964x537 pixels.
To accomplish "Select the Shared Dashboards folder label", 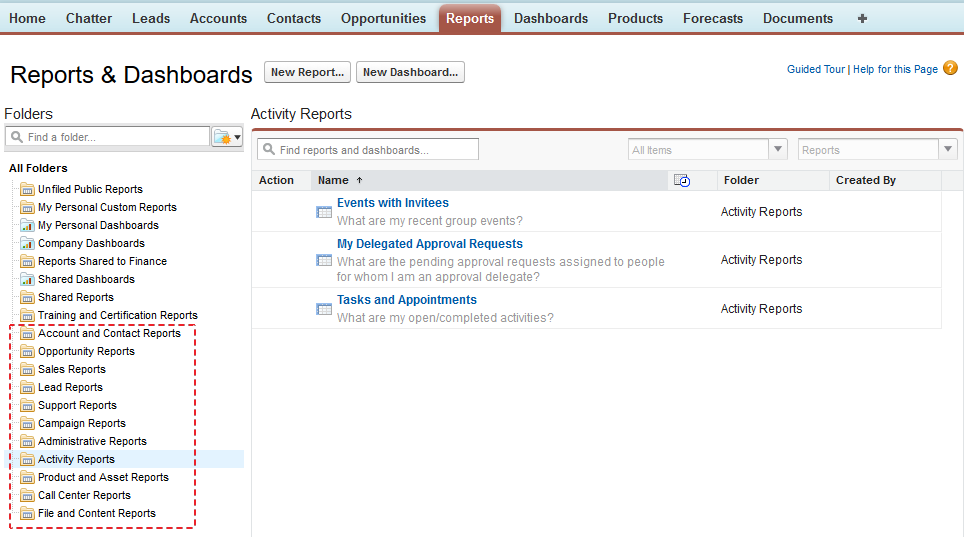I will (x=86, y=279).
